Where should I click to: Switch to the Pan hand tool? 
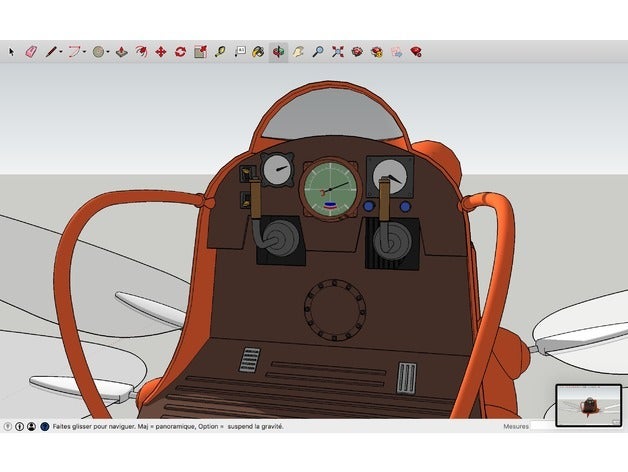[298, 51]
